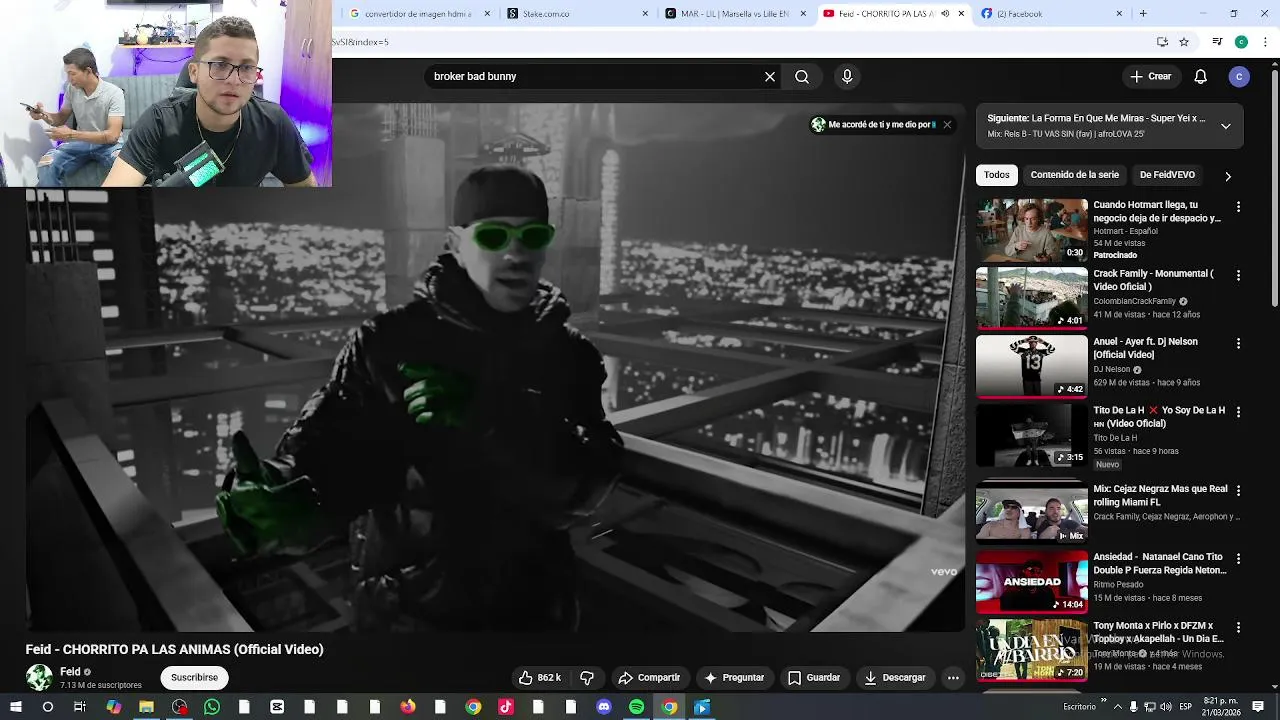Click the Descargar button
Image resolution: width=1280 pixels, height=720 pixels.
pyautogui.click(x=895, y=678)
